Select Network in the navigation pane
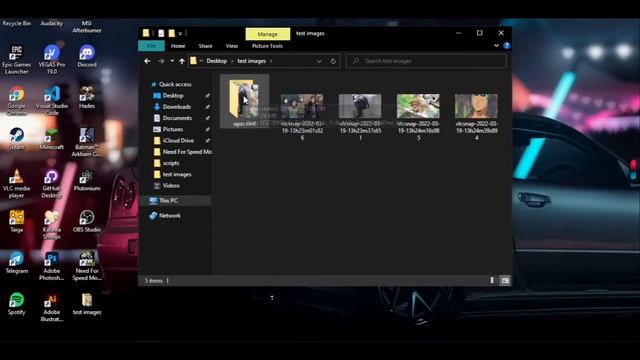The image size is (640, 360). click(170, 216)
